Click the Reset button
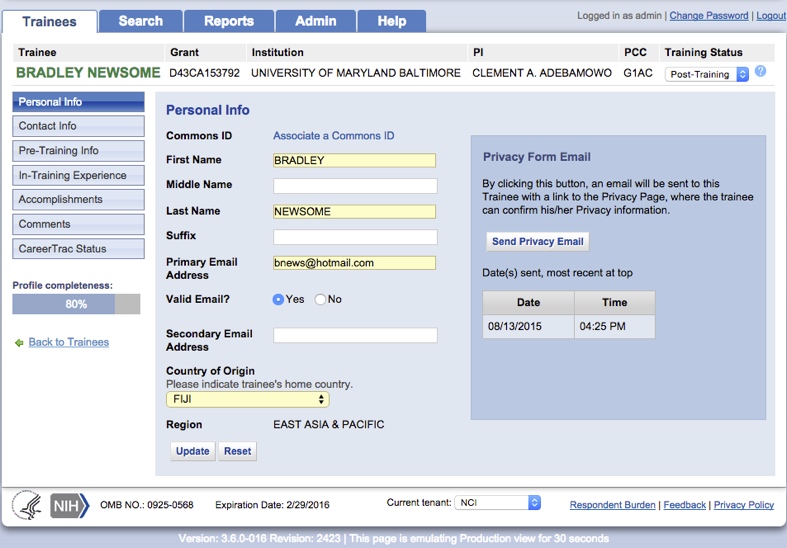This screenshot has width=787, height=548. pos(237,451)
